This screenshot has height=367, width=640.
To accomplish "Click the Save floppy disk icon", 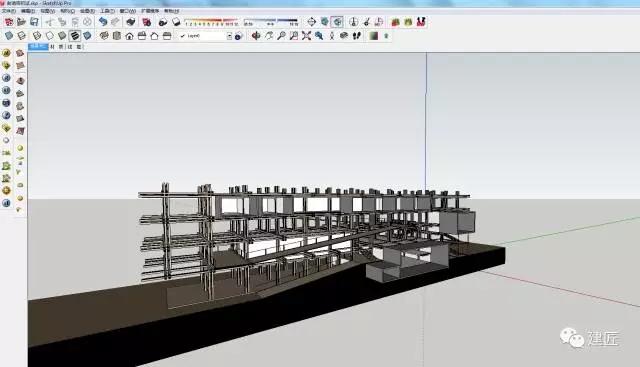I will click(x=34, y=22).
